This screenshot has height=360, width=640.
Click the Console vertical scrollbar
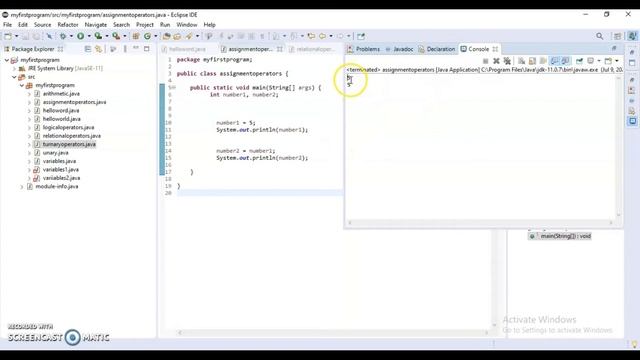pos(618,146)
